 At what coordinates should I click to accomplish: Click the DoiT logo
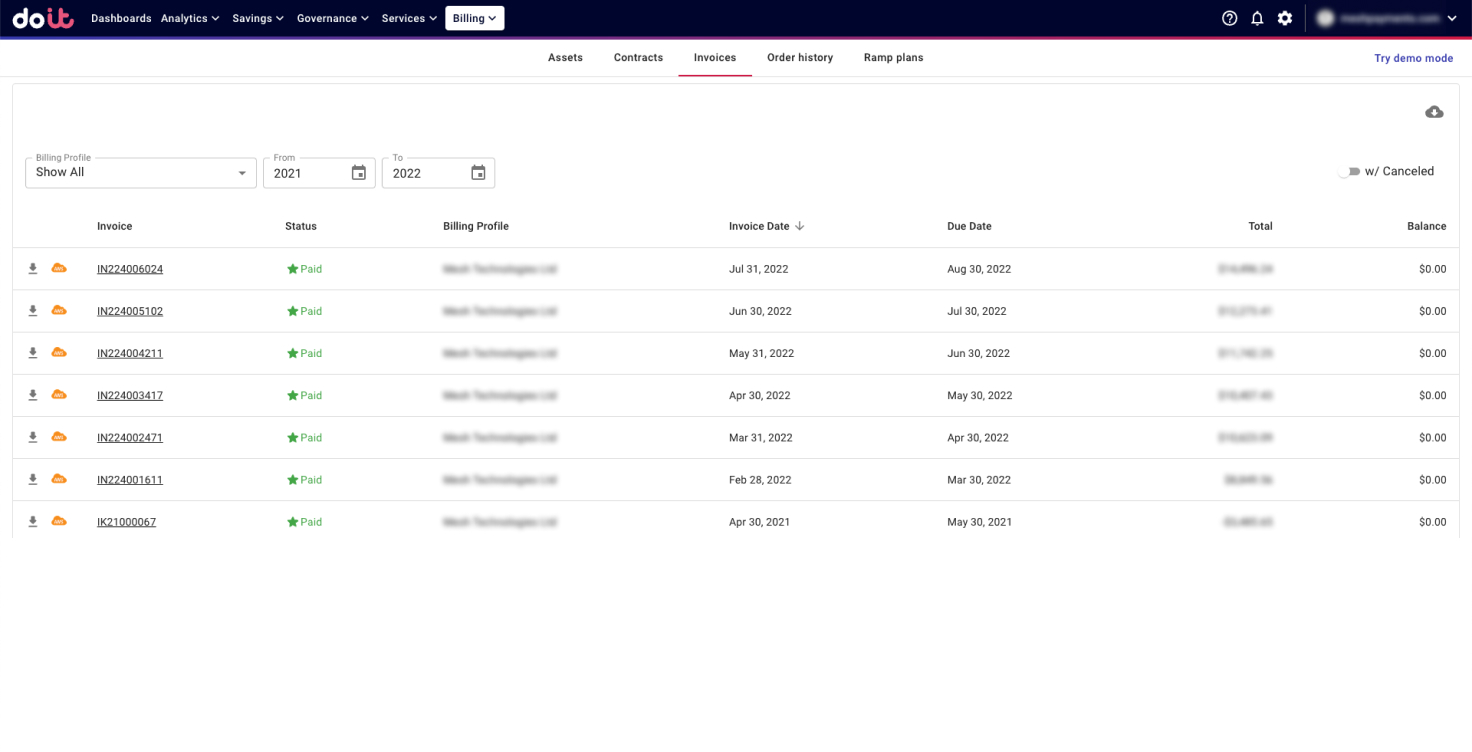tap(43, 18)
